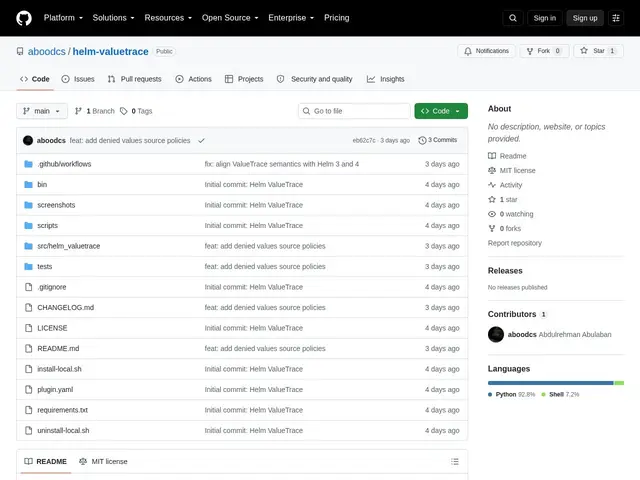The image size is (640, 480).
Task: Click the folder icon beside screenshots
Action: click(28, 205)
